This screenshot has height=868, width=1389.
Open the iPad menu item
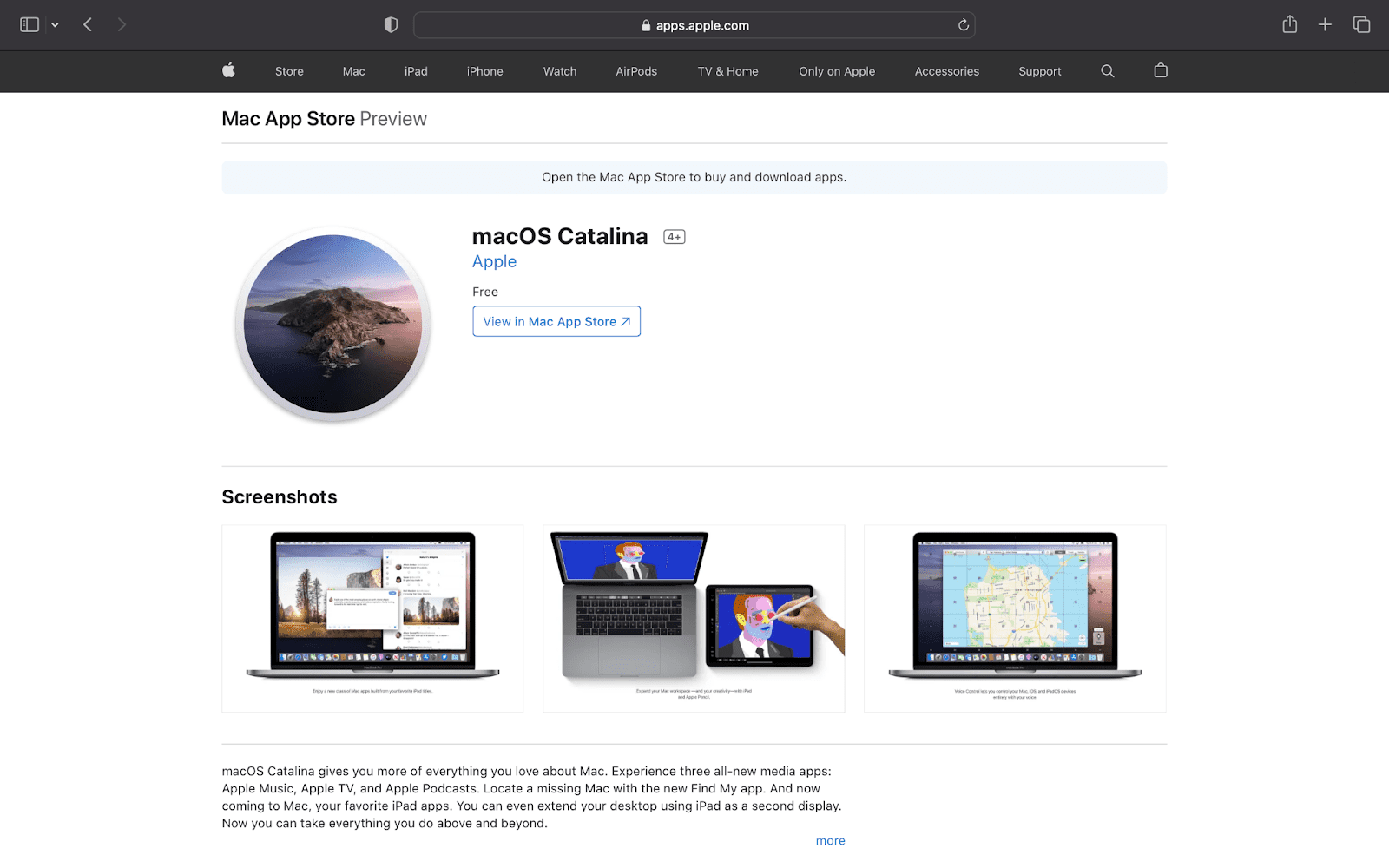(x=416, y=71)
